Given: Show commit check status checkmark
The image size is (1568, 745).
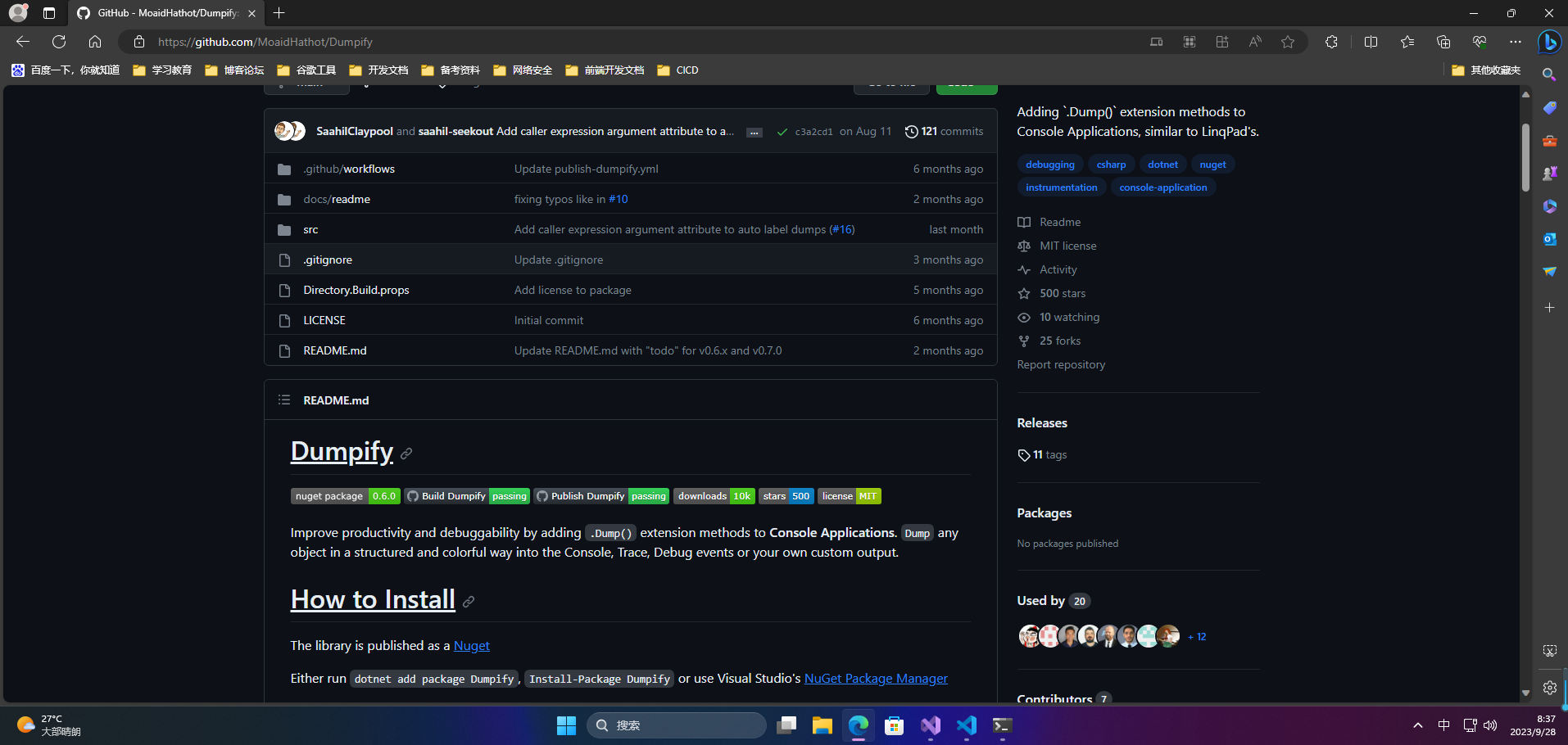Looking at the screenshot, I should (x=782, y=132).
